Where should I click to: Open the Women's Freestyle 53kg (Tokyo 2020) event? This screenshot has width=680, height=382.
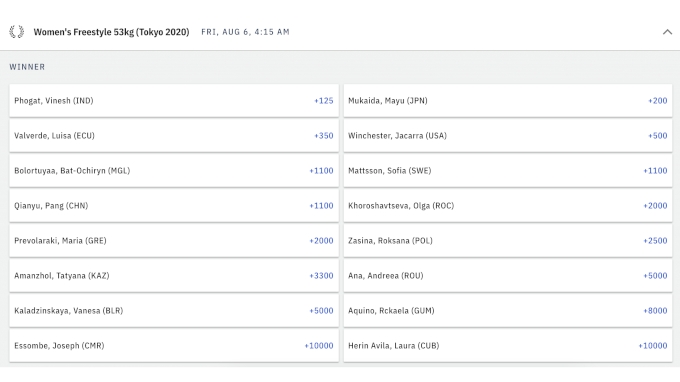(111, 32)
